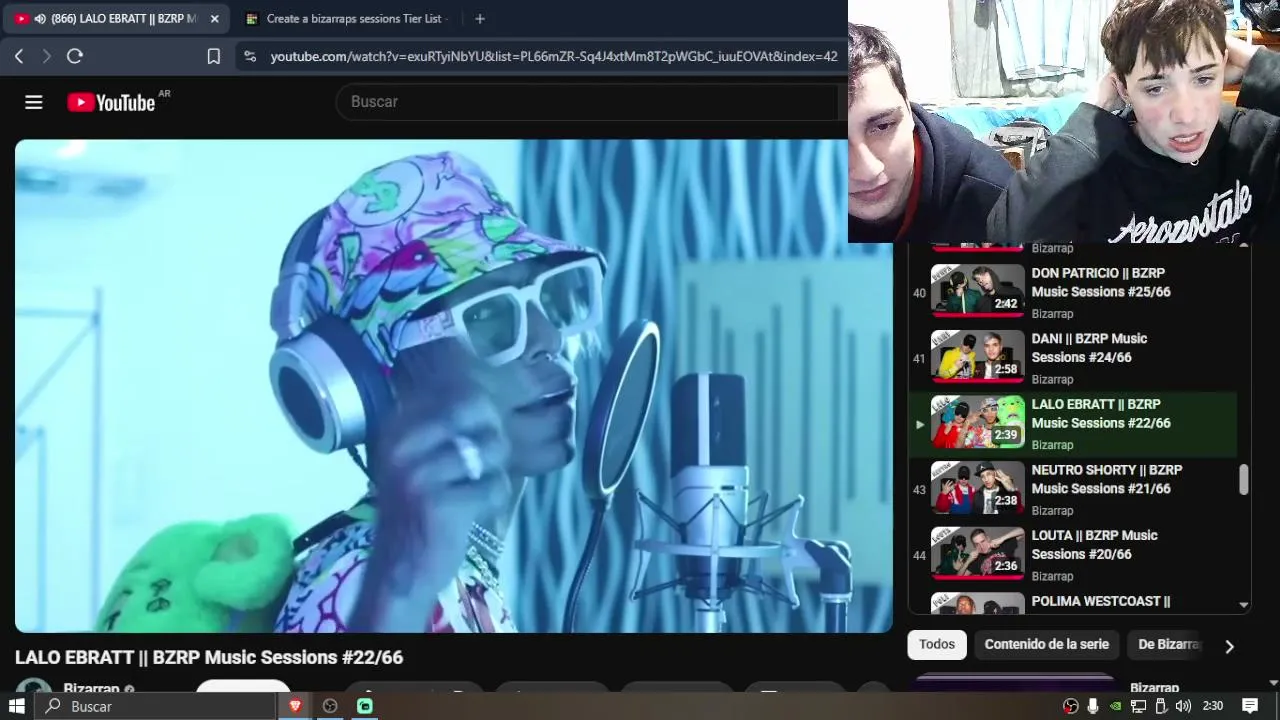
Task: Open the Windows notification center icon
Action: (x=1250, y=706)
